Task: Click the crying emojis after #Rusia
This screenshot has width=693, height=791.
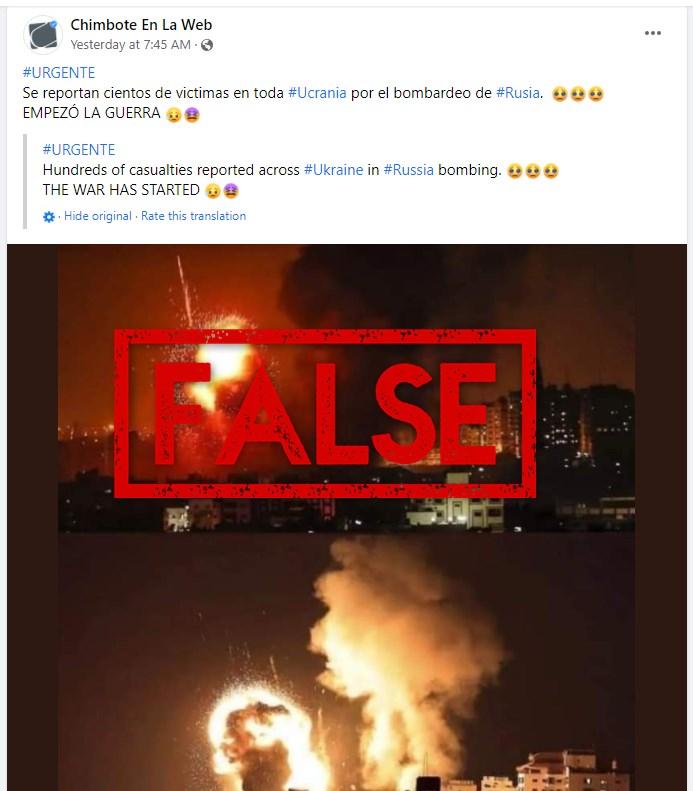Action: click(578, 94)
